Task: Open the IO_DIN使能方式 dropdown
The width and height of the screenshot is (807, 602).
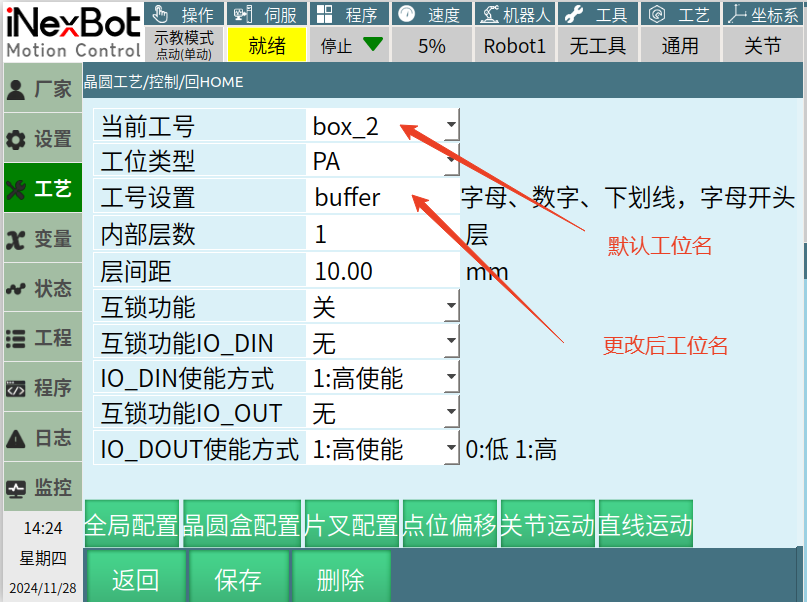Action: click(x=450, y=378)
